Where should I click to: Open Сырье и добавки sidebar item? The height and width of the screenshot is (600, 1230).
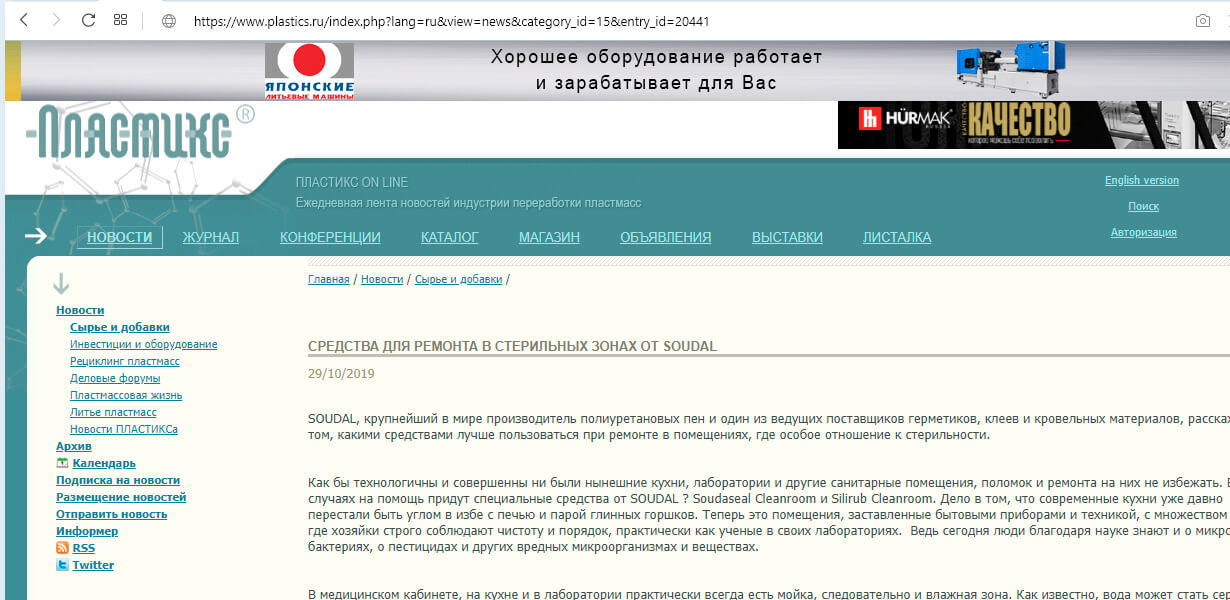coord(120,327)
